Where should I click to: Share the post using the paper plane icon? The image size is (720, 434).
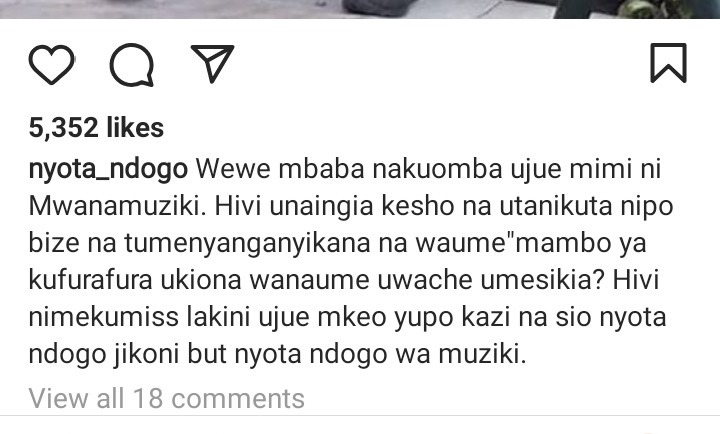tap(212, 63)
